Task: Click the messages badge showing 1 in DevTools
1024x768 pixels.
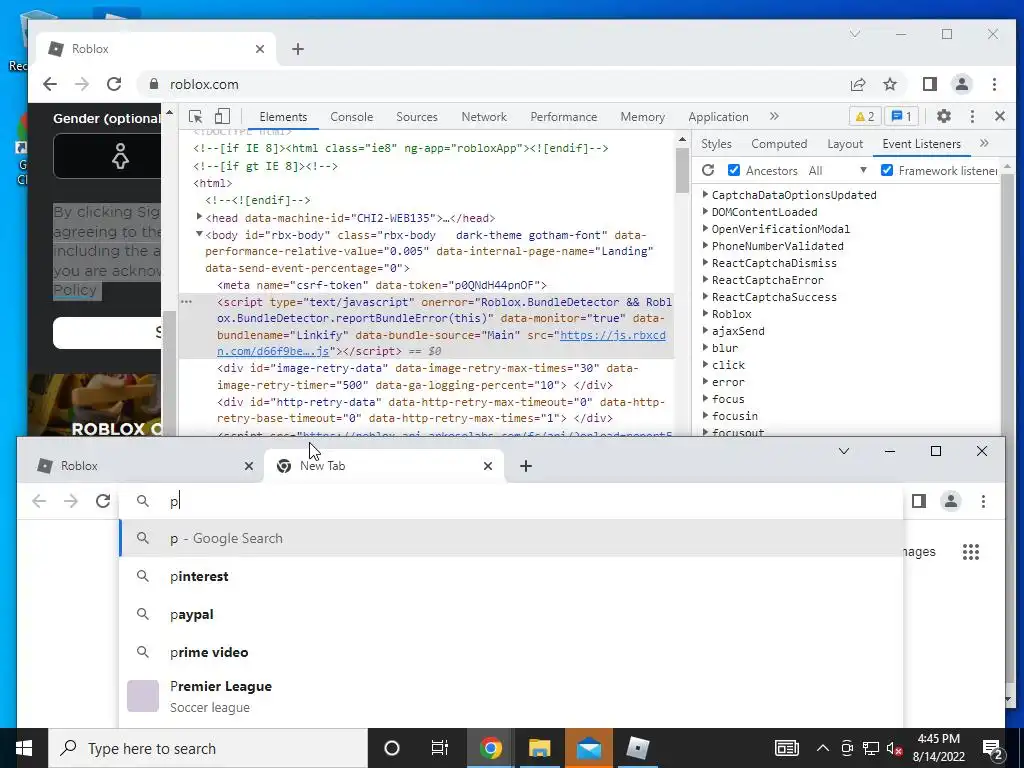Action: [x=901, y=116]
